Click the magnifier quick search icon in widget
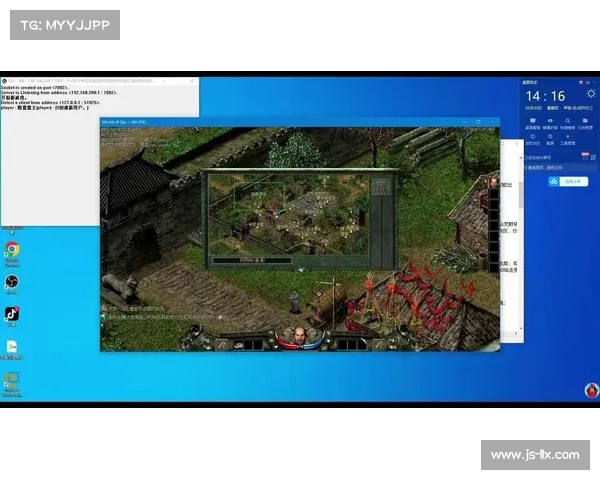The width and height of the screenshot is (600, 480). point(567,121)
